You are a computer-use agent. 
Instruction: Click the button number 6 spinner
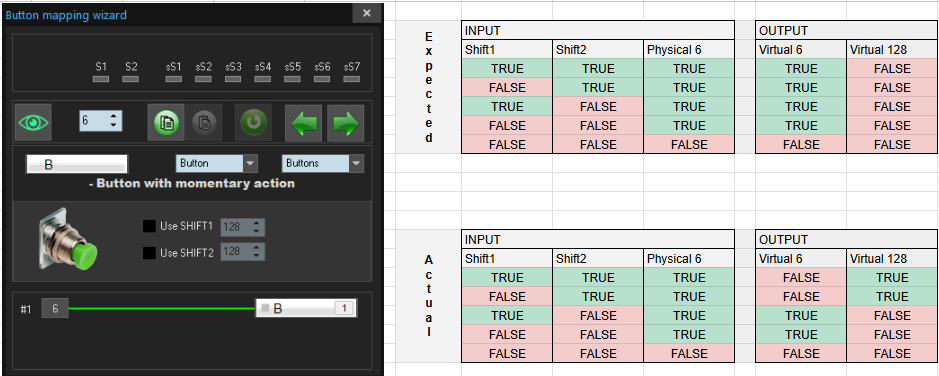101,121
